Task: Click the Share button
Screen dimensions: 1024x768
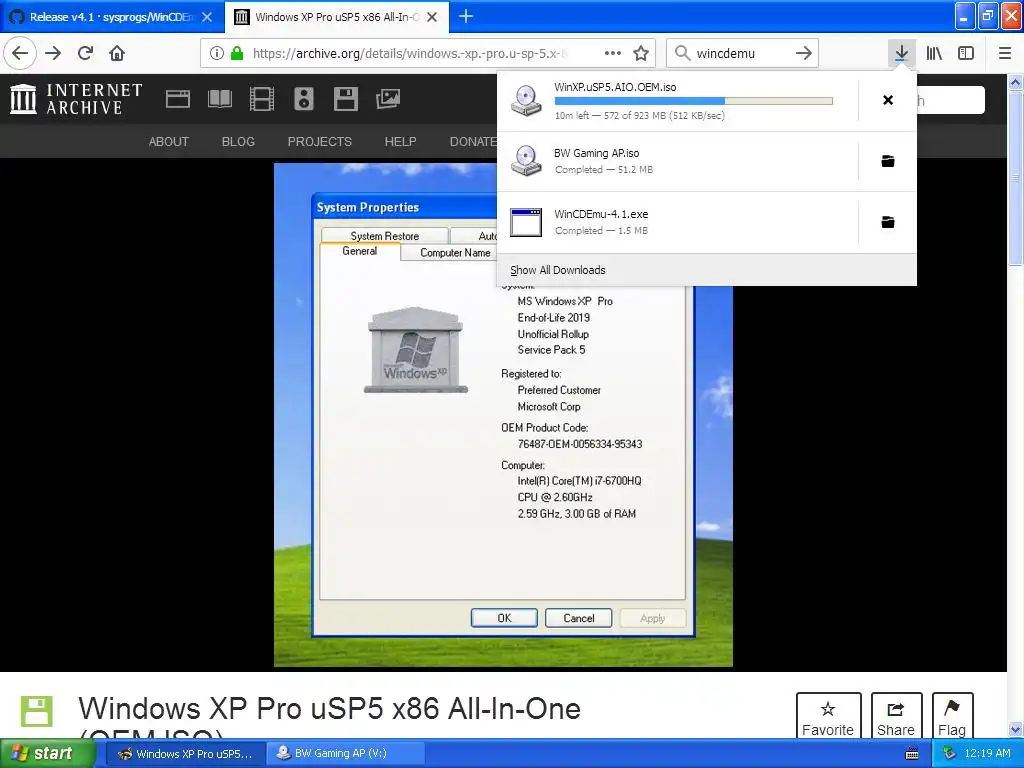Action: coord(896,717)
